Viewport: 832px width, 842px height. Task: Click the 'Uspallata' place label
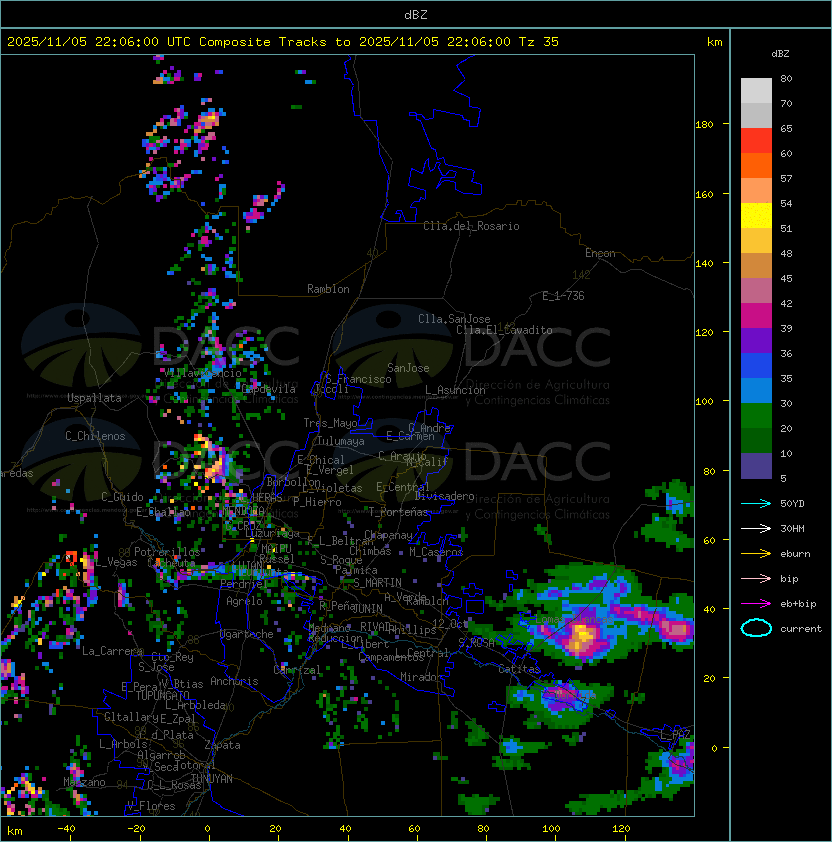coord(94,398)
